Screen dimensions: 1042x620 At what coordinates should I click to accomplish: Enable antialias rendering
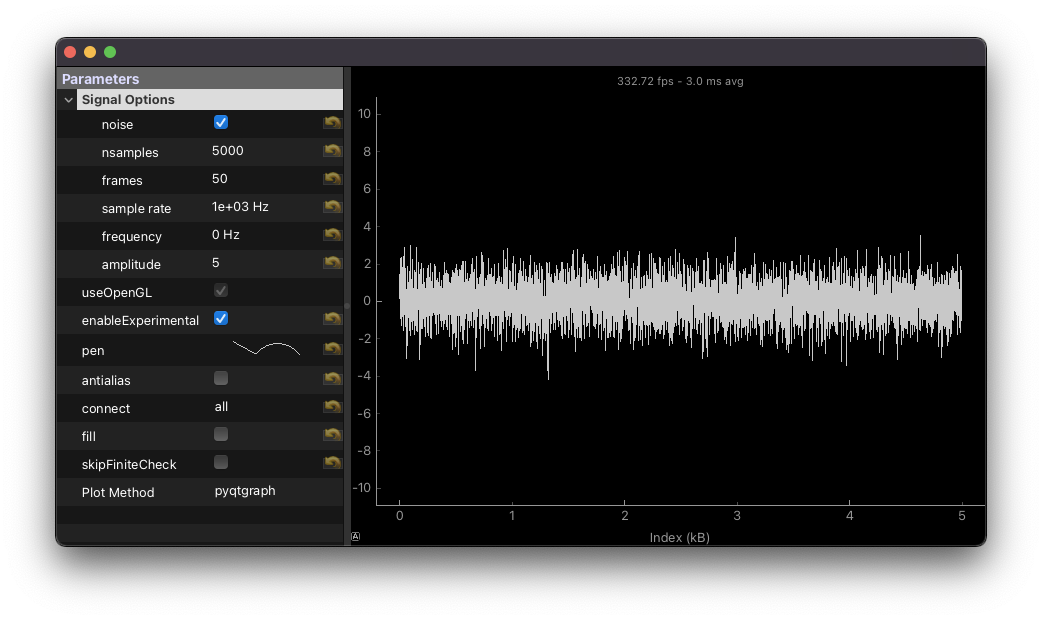pos(221,379)
